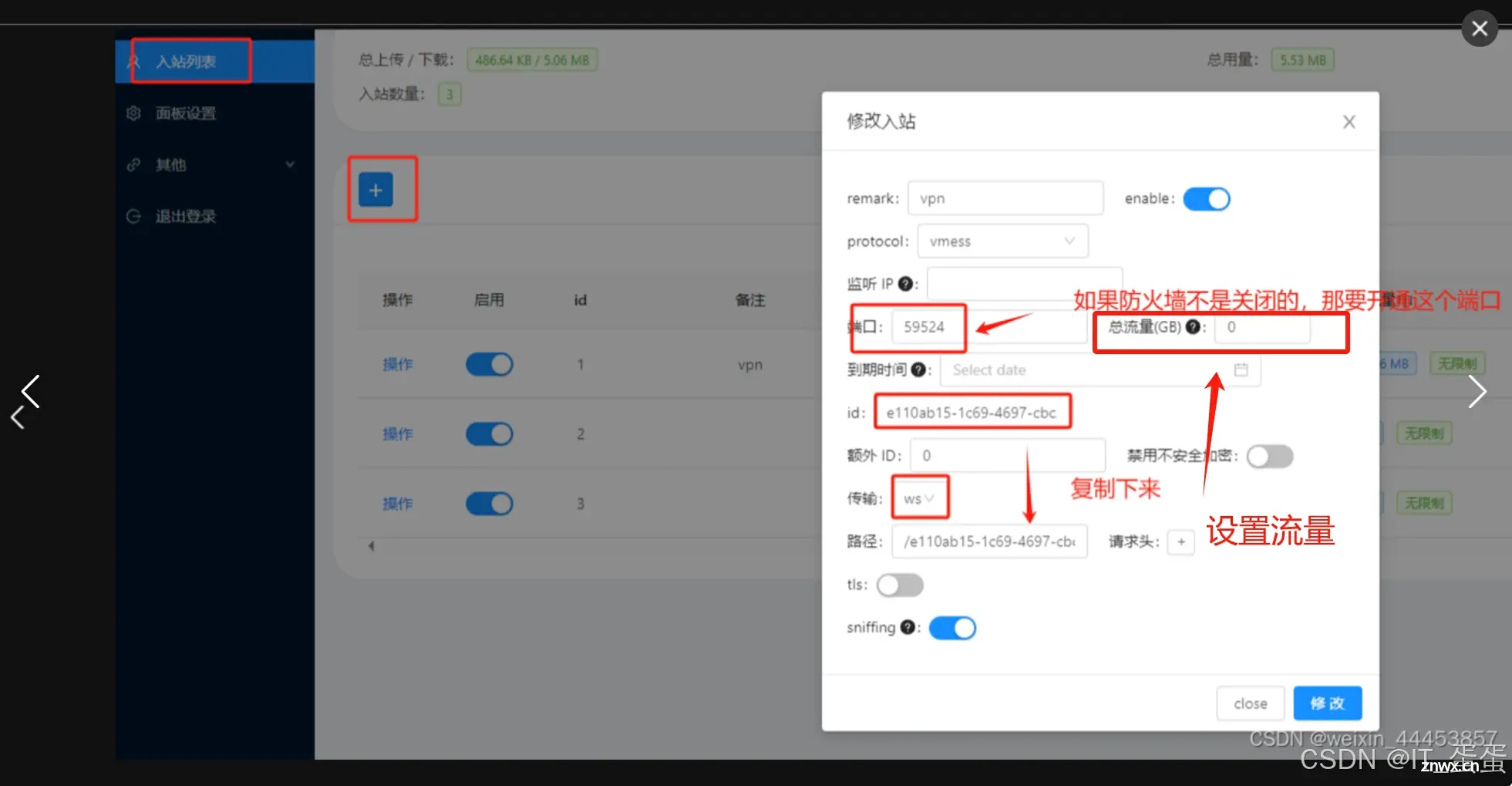This screenshot has height=786, width=1512.
Task: Open the 传输 ws dropdown
Action: point(920,498)
